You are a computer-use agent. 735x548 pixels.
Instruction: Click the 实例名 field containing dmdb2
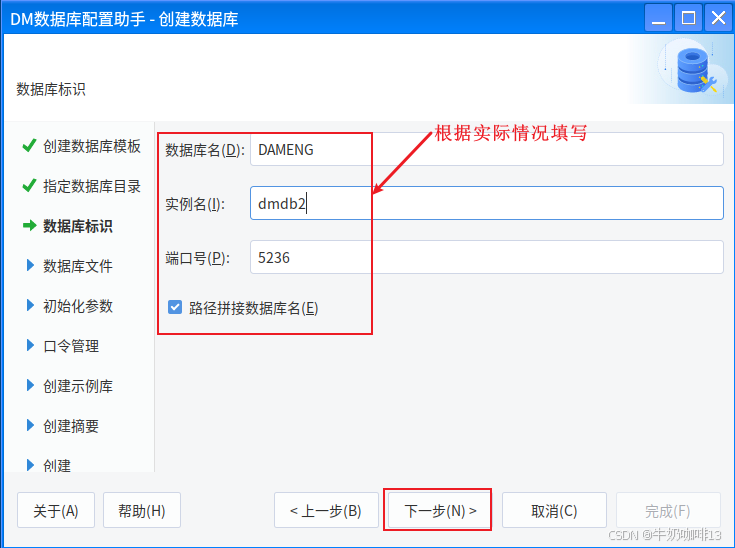point(487,203)
